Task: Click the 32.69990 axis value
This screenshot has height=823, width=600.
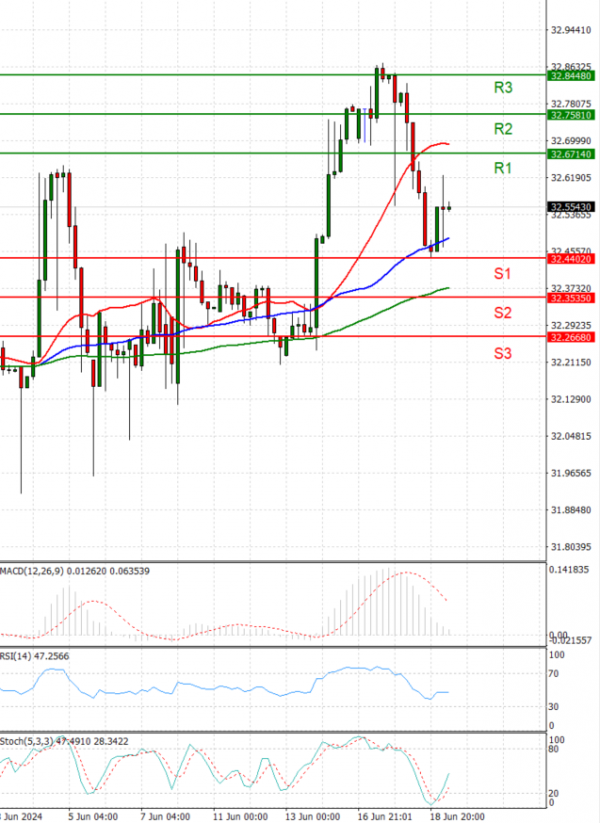Action: 571,141
